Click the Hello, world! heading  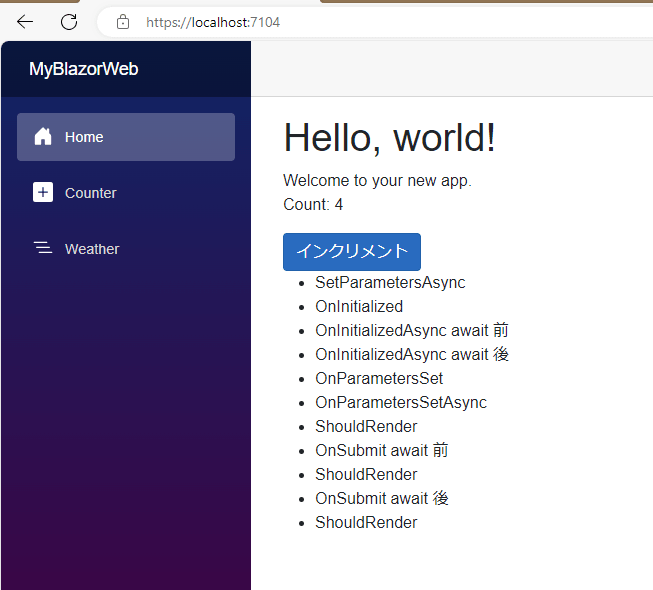(389, 138)
